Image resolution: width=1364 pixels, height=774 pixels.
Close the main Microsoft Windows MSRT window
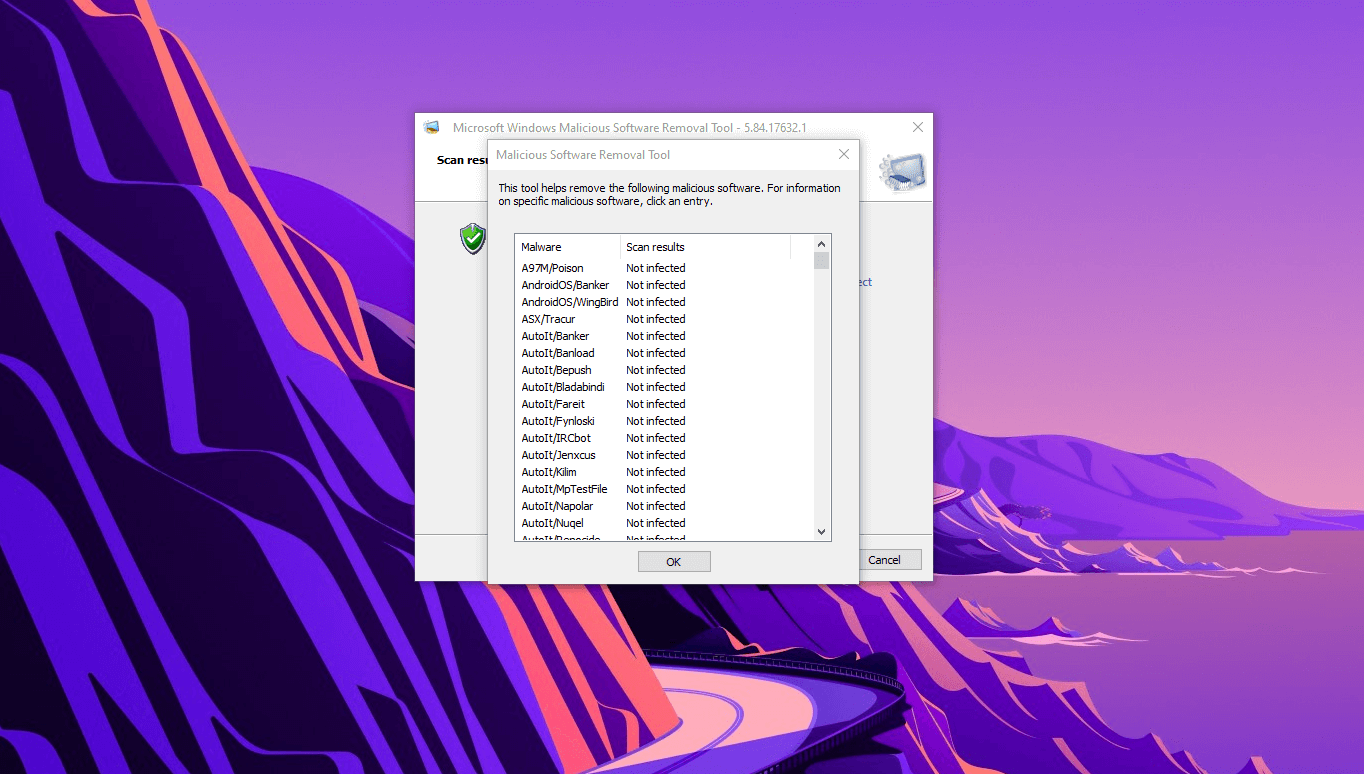917,127
